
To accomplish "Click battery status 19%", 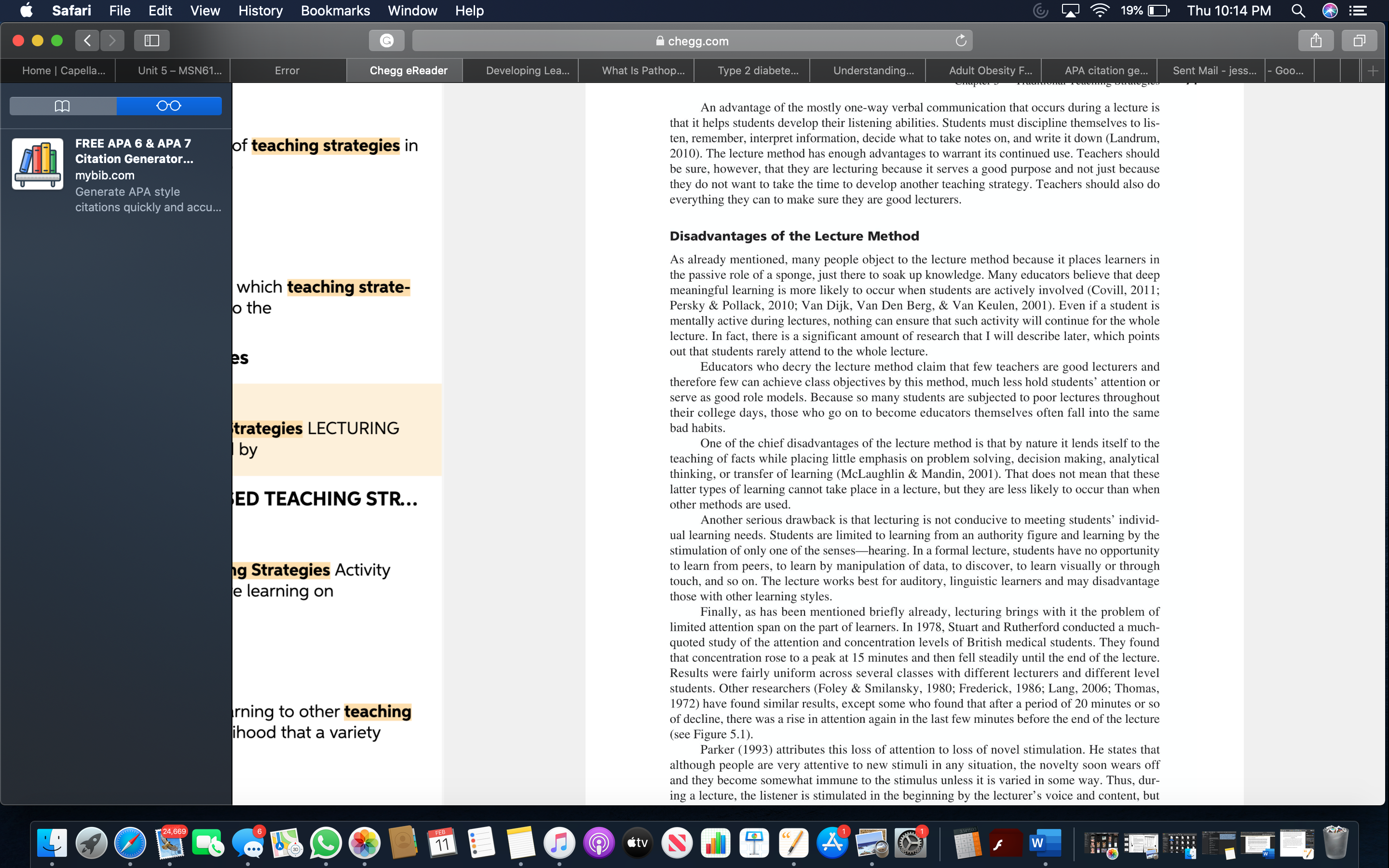I will click(1144, 10).
